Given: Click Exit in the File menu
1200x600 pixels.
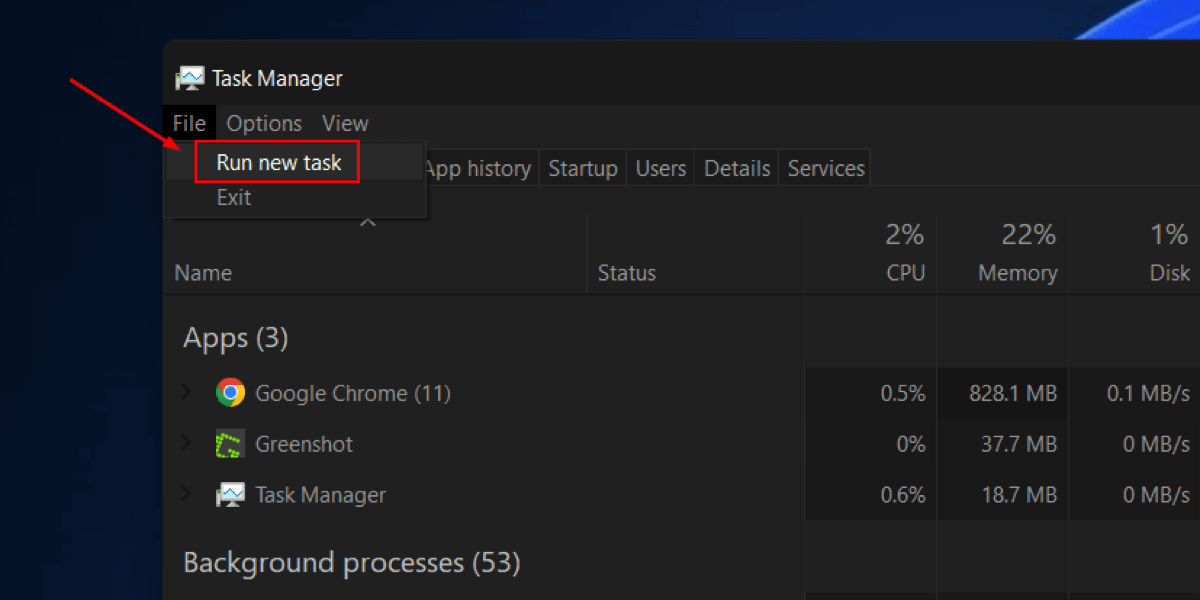Looking at the screenshot, I should 233,197.
